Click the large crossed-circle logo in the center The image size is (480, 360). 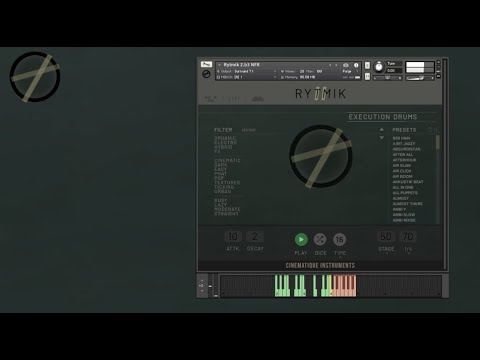(x=321, y=156)
